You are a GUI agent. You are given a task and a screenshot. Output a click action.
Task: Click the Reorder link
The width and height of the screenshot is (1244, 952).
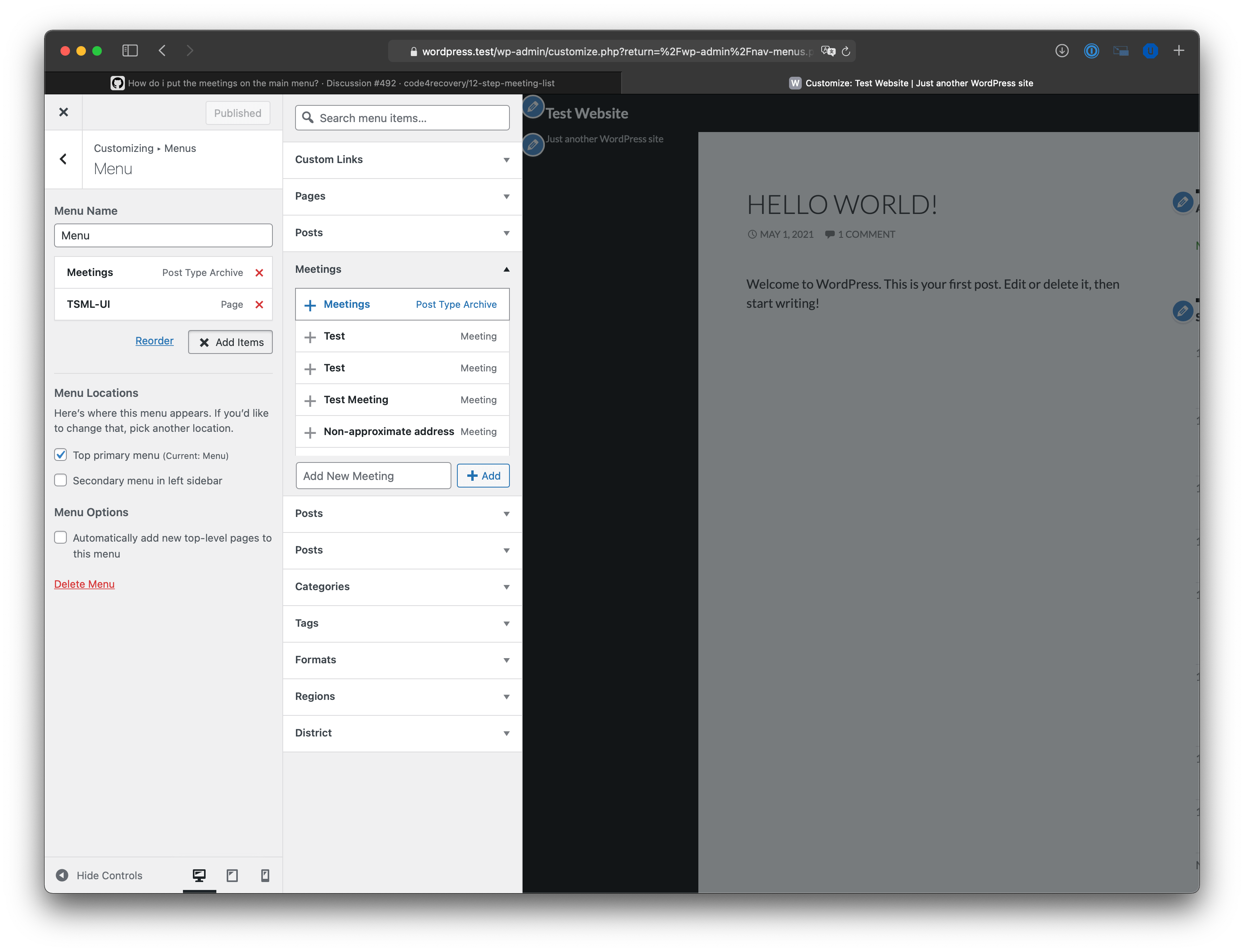coord(154,340)
